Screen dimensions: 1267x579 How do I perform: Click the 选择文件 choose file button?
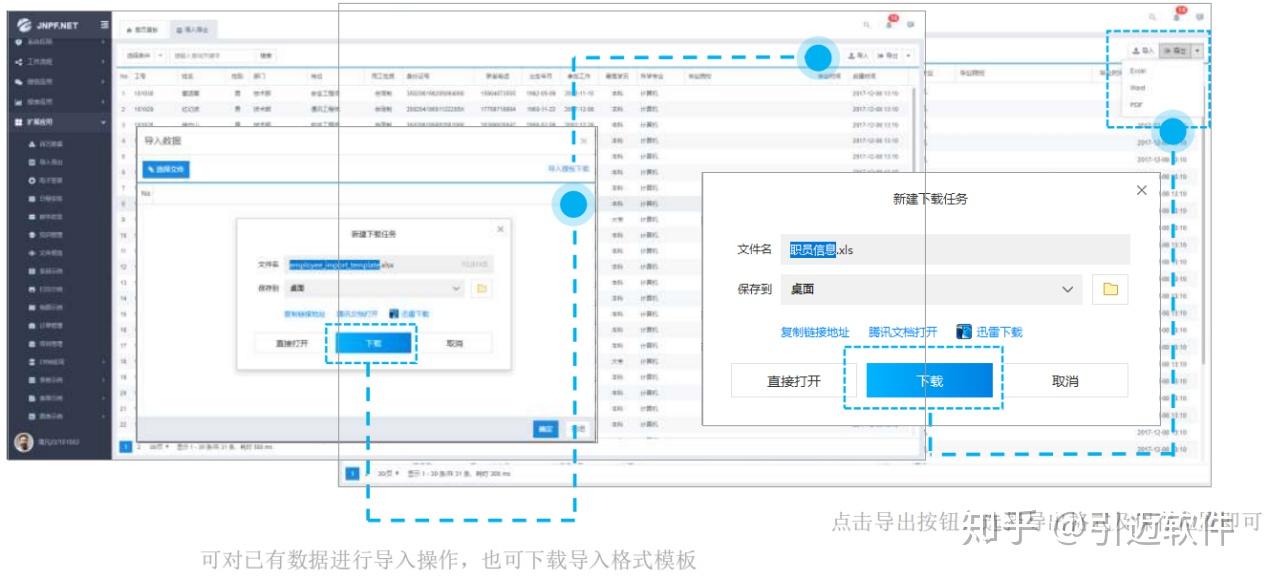[x=166, y=168]
